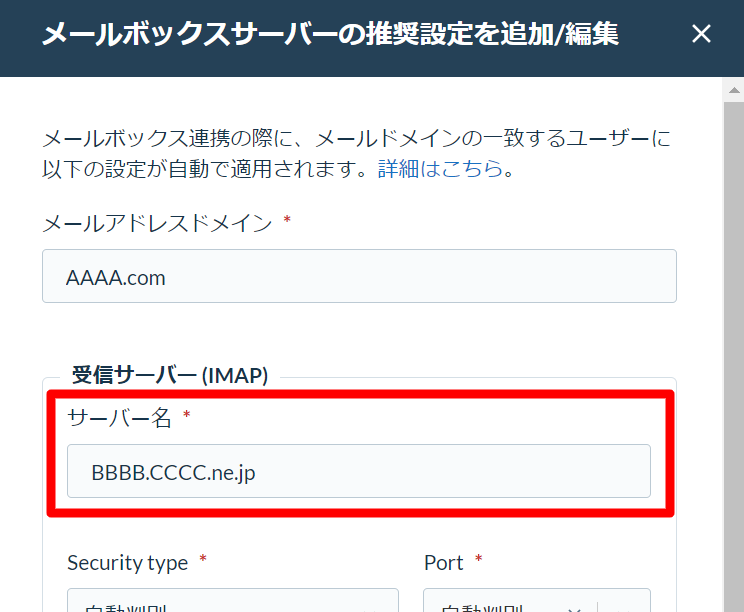The image size is (744, 612).
Task: Click the red asterisk beside Port
Action: click(x=478, y=558)
